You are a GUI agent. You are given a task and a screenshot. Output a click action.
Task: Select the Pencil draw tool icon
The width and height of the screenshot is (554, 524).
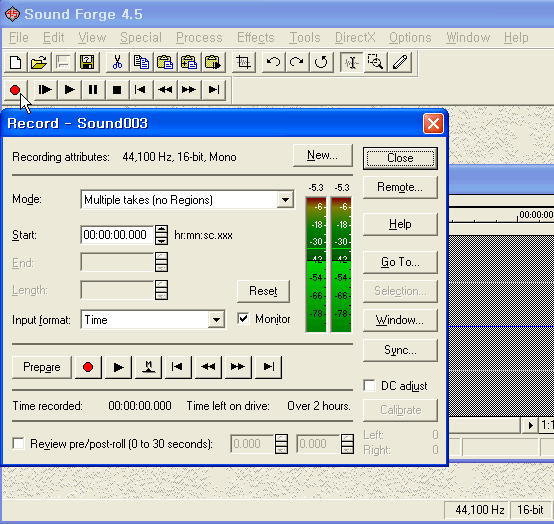click(400, 63)
